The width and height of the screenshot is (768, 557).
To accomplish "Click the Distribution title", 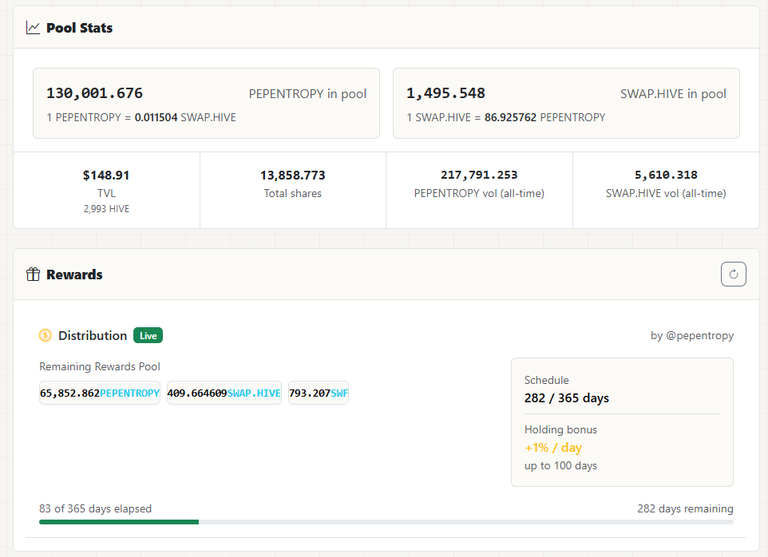I will (93, 336).
